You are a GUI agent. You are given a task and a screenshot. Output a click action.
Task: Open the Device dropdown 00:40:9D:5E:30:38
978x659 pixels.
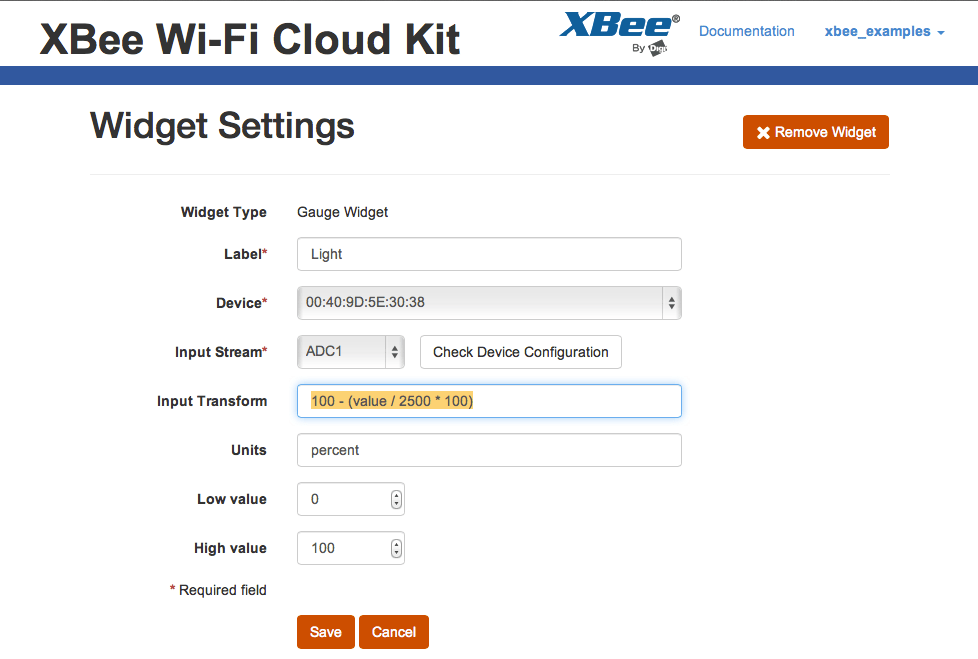[x=489, y=303]
